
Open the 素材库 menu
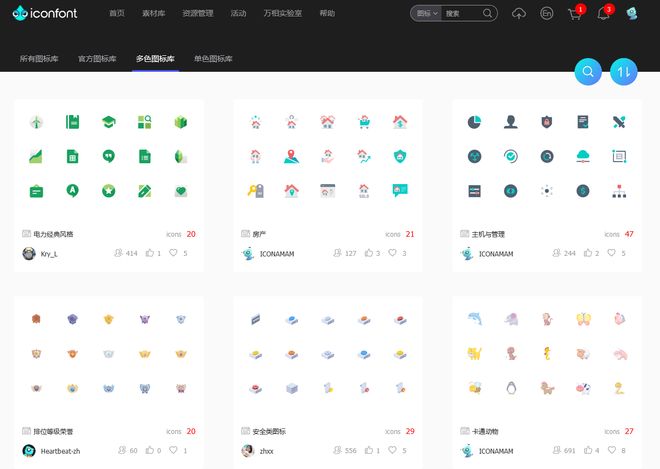(x=154, y=13)
